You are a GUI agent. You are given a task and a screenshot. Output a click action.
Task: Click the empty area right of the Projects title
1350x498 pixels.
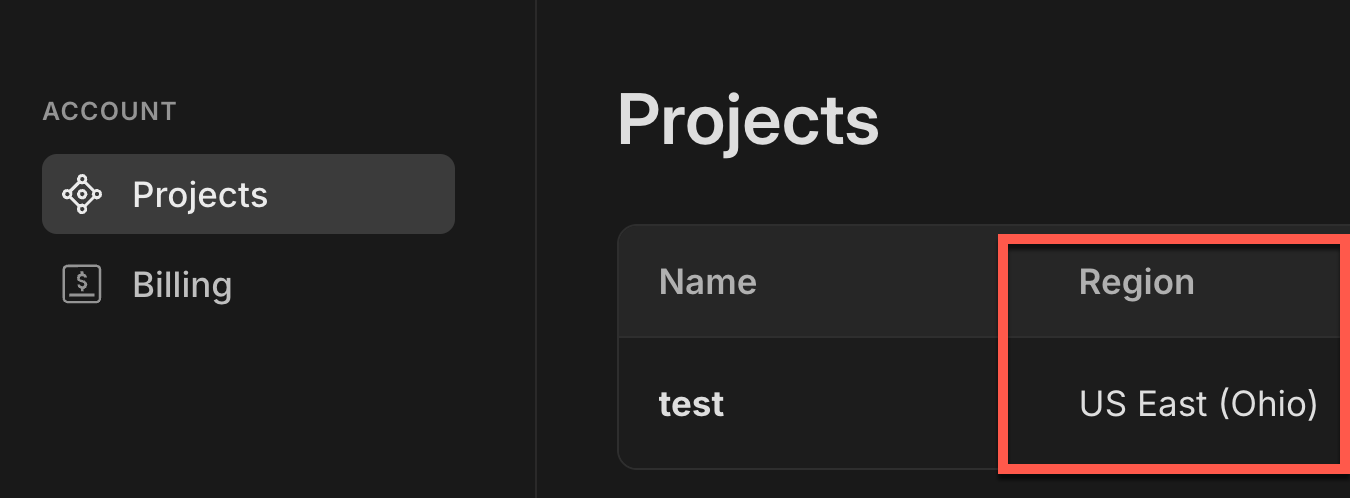pos(1100,120)
